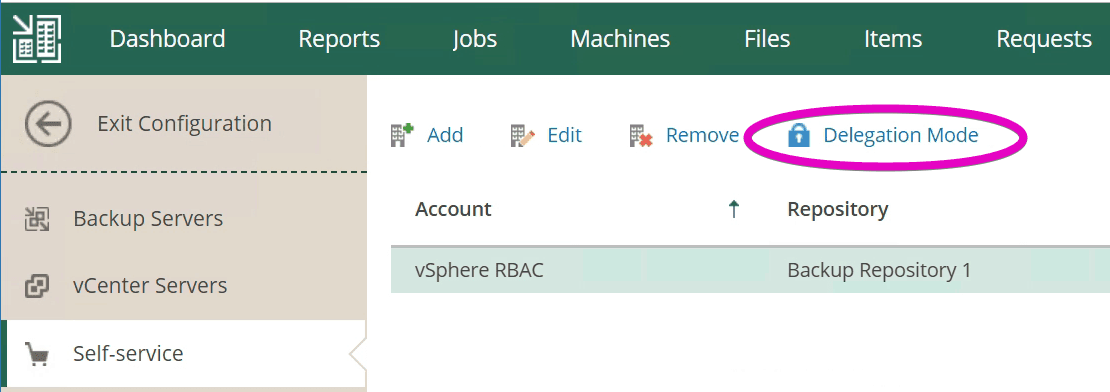Click Exit Configuration text
The image size is (1110, 392).
coord(185,123)
